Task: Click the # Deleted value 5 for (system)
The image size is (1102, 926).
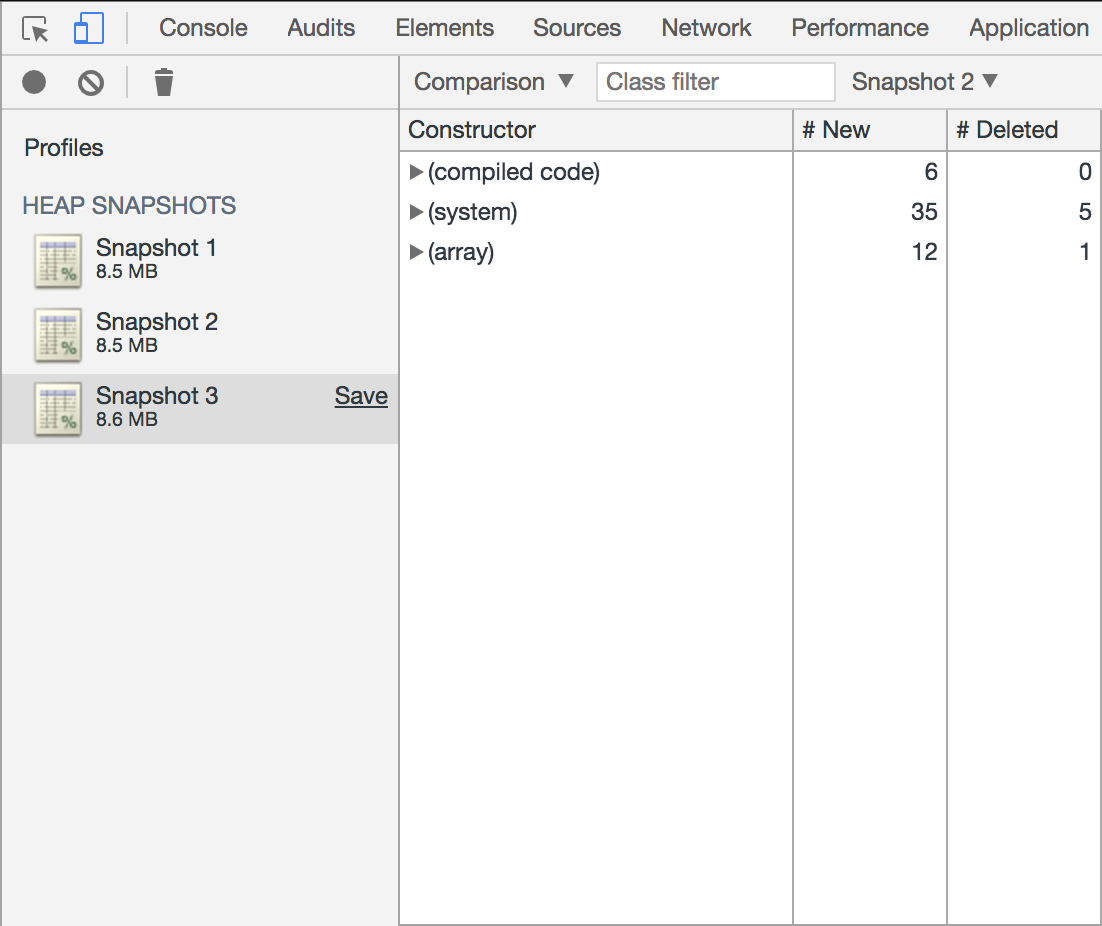Action: pyautogui.click(x=1084, y=211)
